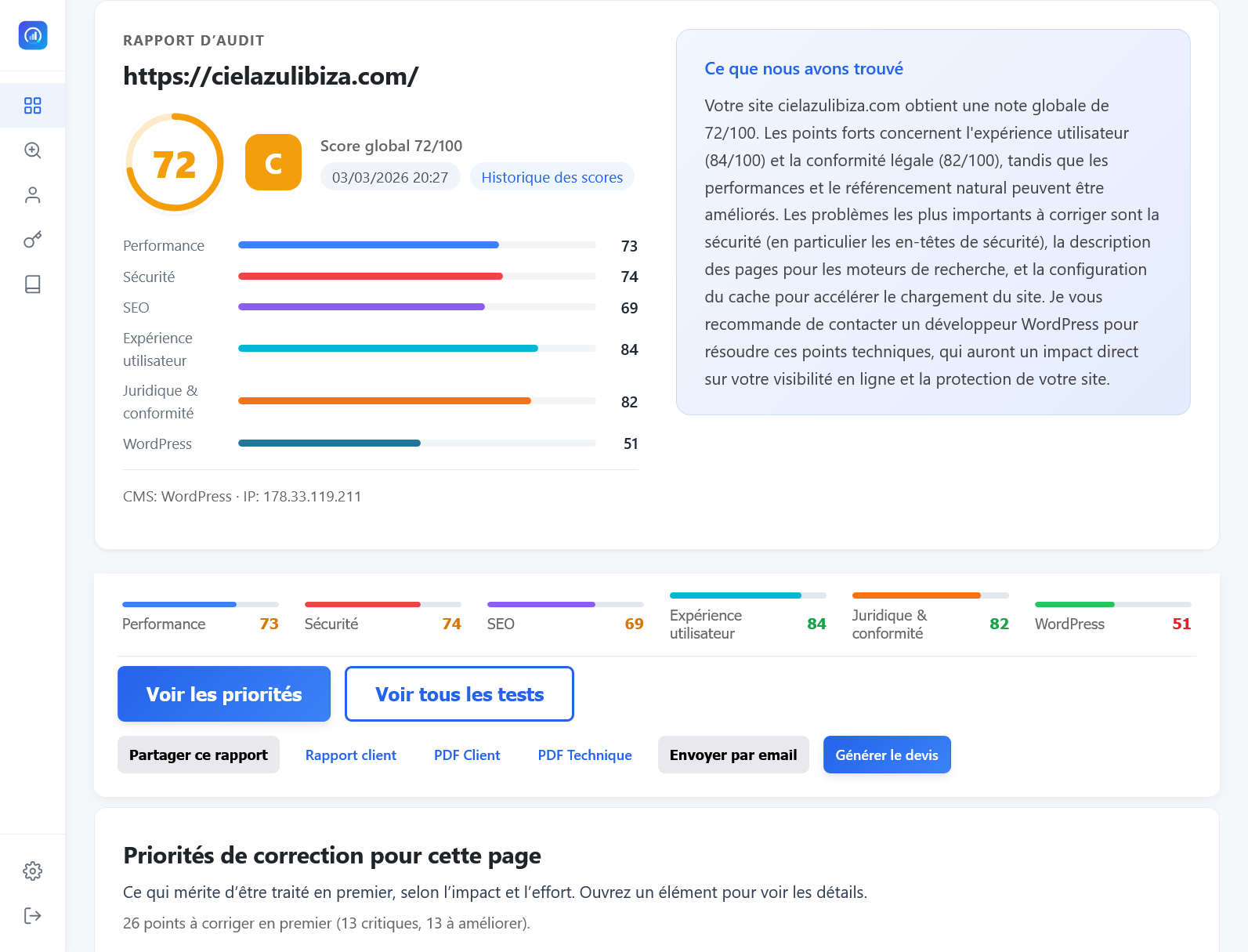This screenshot has height=952, width=1248.
Task: Open settings gear icon in sidebar
Action: [x=33, y=871]
